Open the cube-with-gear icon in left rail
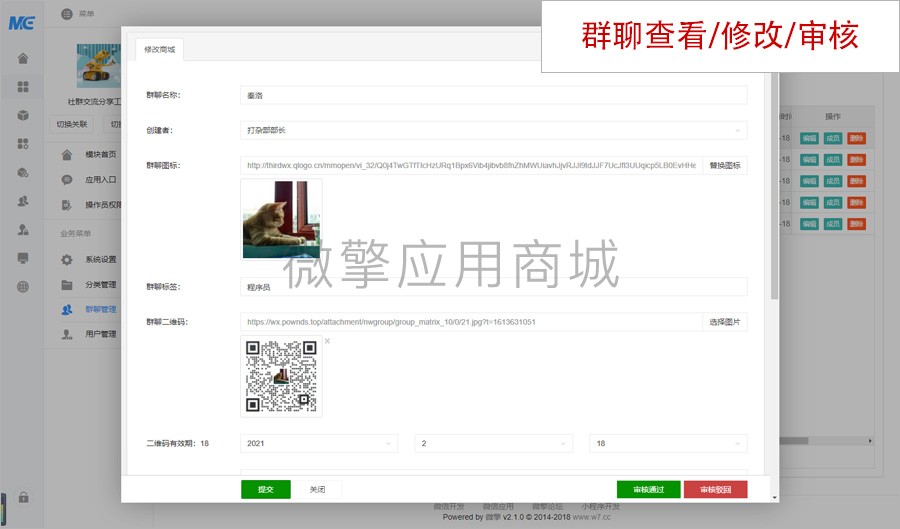The width and height of the screenshot is (900, 529). coord(23,172)
